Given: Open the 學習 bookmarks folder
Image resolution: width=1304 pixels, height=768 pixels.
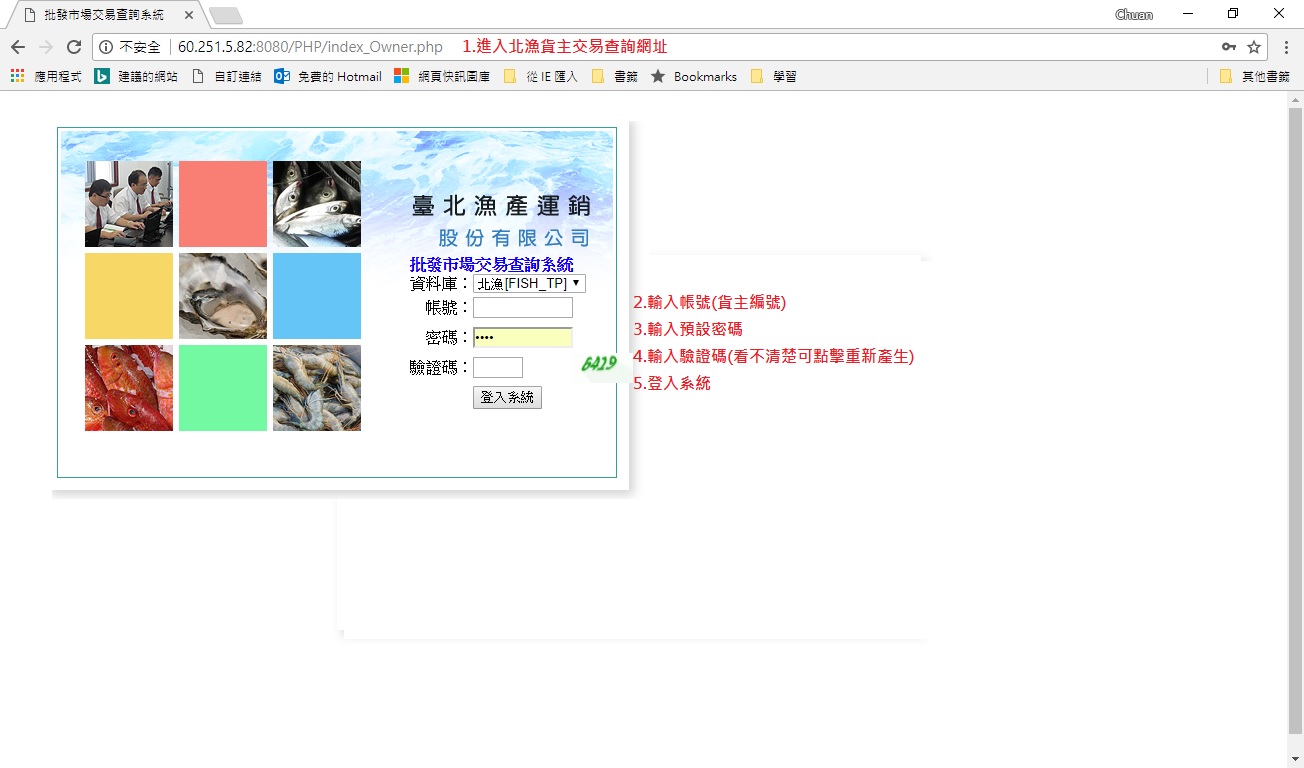Looking at the screenshot, I should click(773, 76).
